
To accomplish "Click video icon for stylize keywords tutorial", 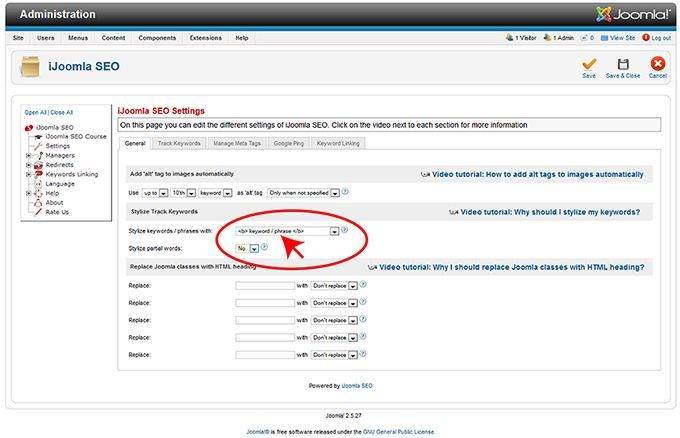I will [x=454, y=212].
